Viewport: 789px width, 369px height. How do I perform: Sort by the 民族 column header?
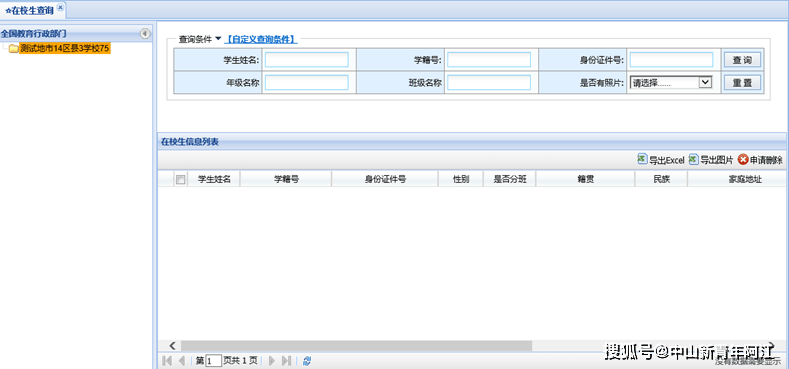point(661,179)
